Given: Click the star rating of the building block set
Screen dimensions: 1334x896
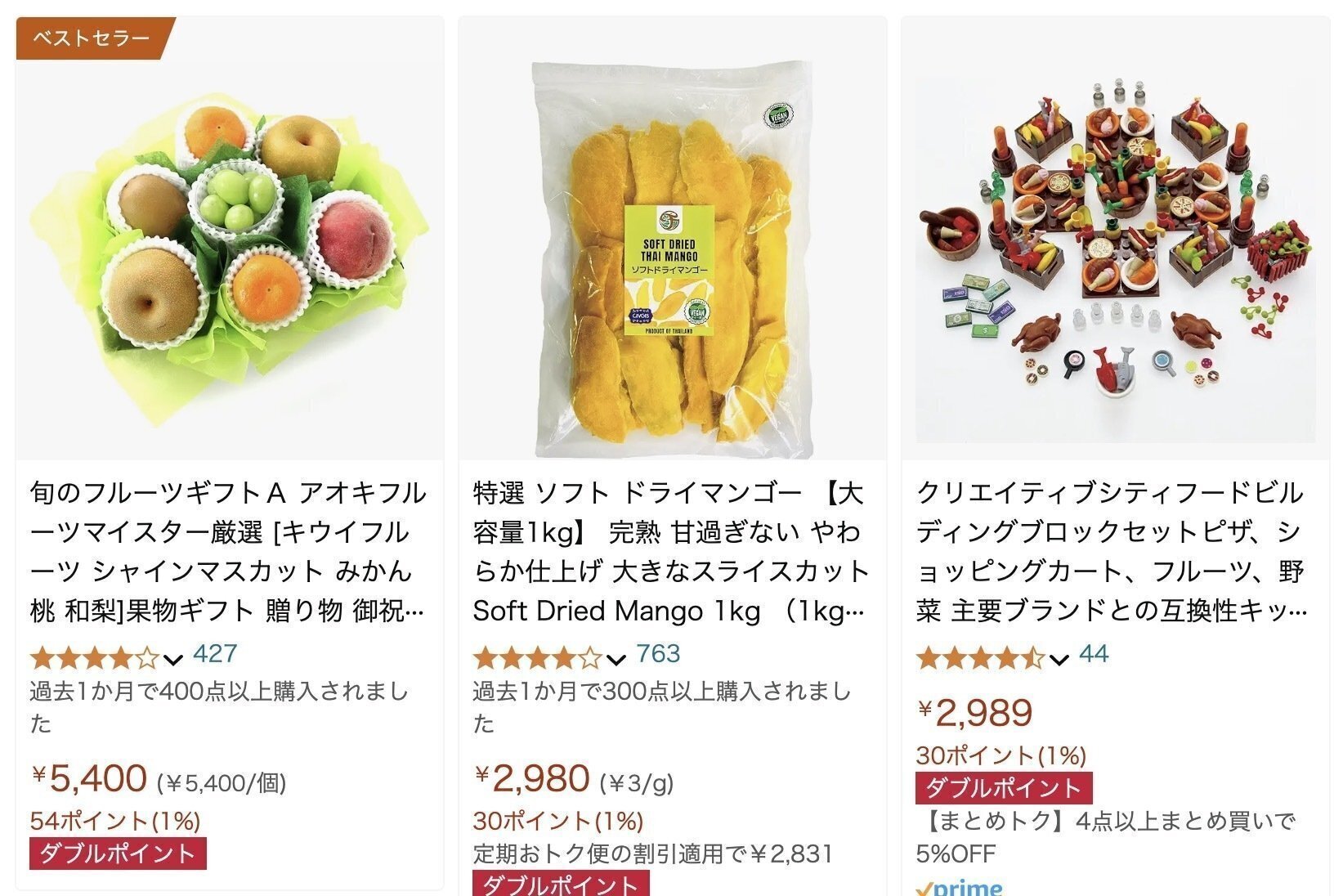Looking at the screenshot, I should (x=980, y=657).
